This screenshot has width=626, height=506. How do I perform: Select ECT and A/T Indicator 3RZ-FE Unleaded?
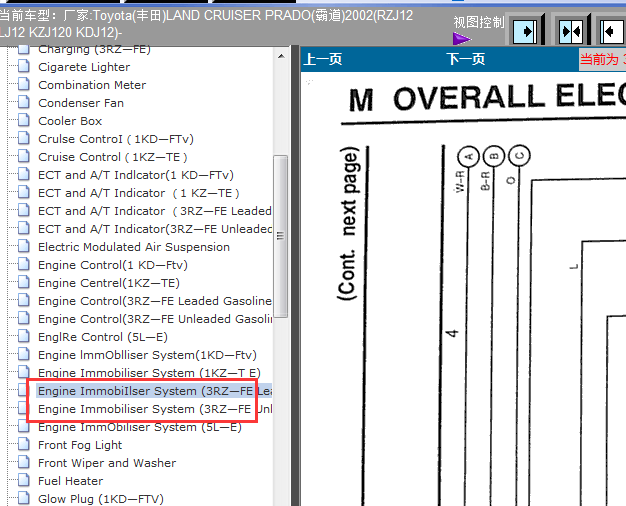tap(155, 229)
